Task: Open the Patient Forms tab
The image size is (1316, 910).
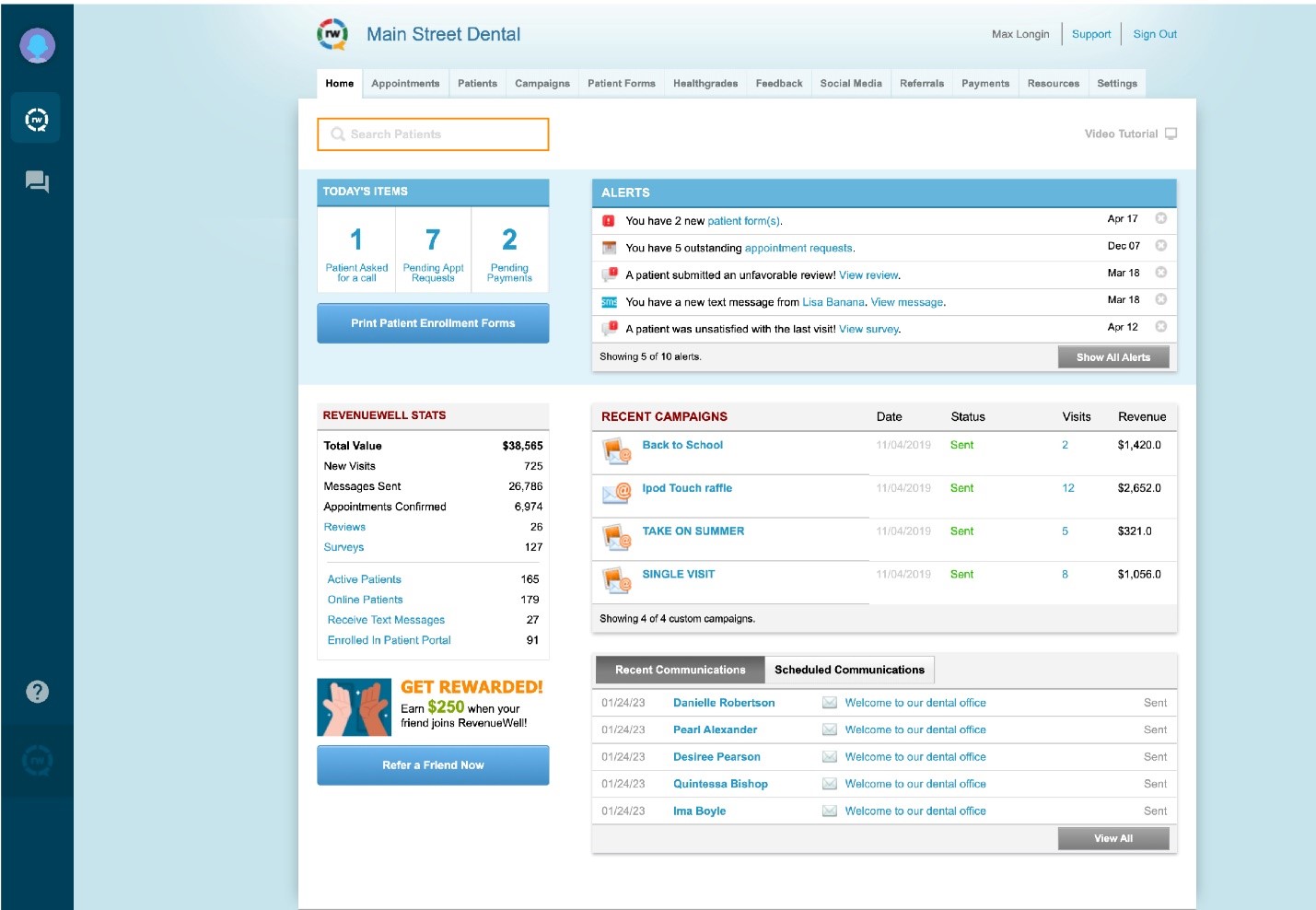Action: pos(622,83)
